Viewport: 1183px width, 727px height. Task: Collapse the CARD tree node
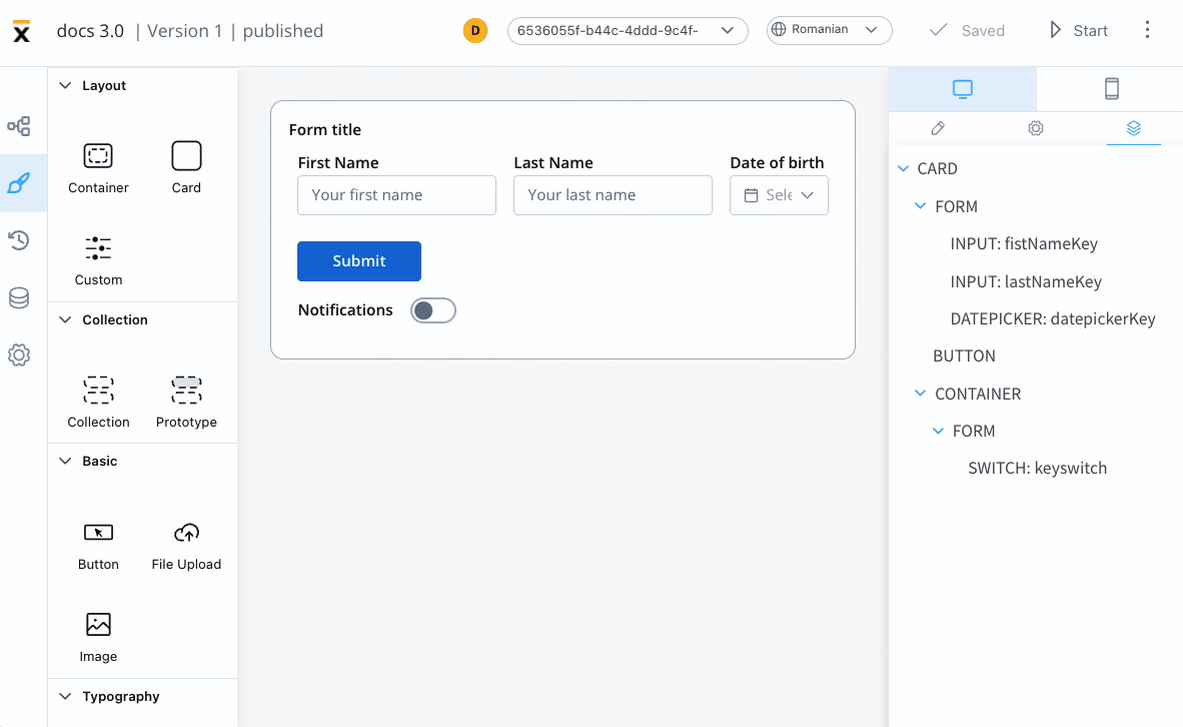click(903, 168)
